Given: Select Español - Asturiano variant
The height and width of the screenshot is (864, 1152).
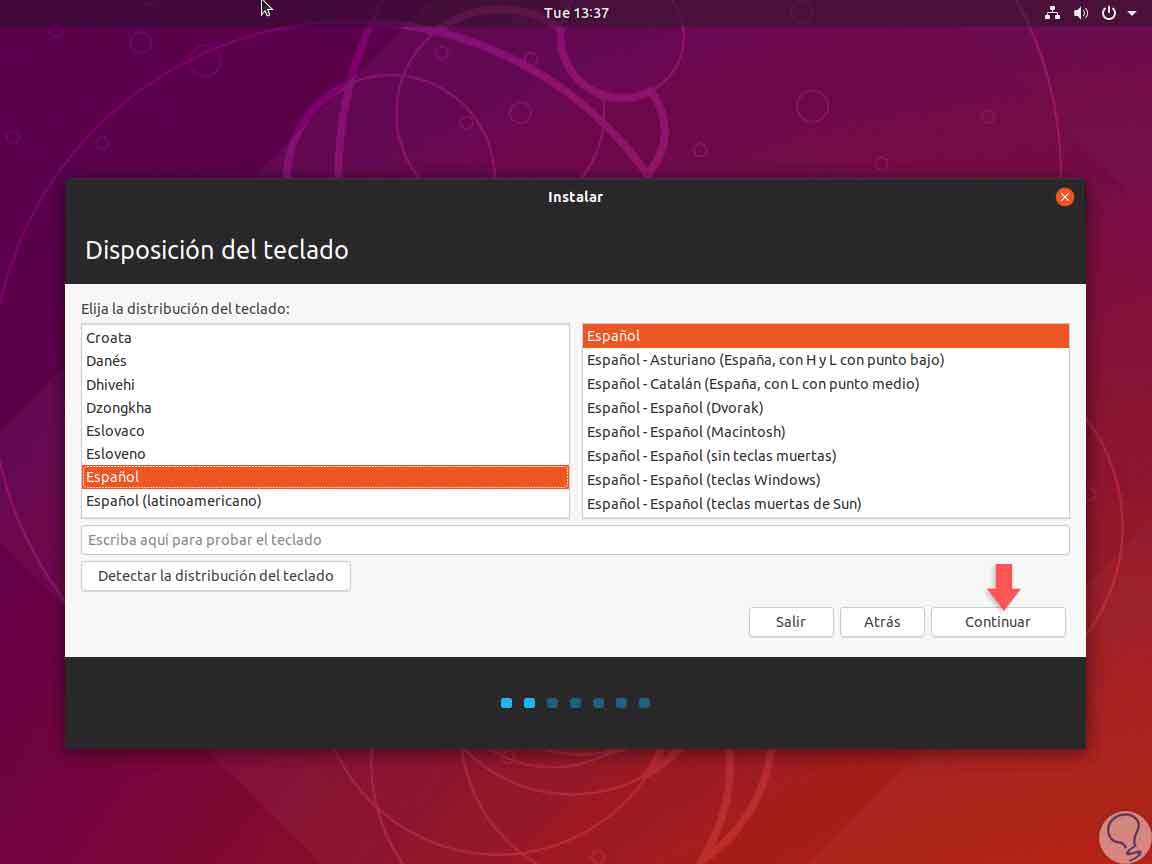Looking at the screenshot, I should (825, 360).
